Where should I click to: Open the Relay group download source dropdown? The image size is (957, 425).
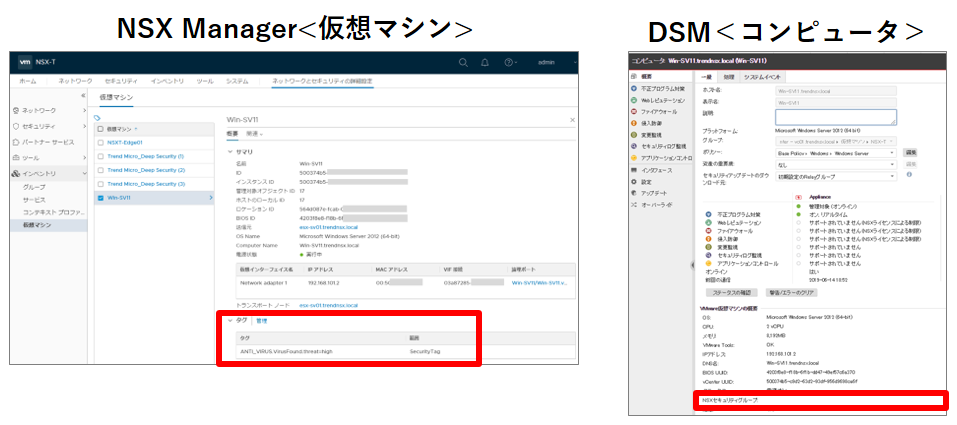[836, 176]
